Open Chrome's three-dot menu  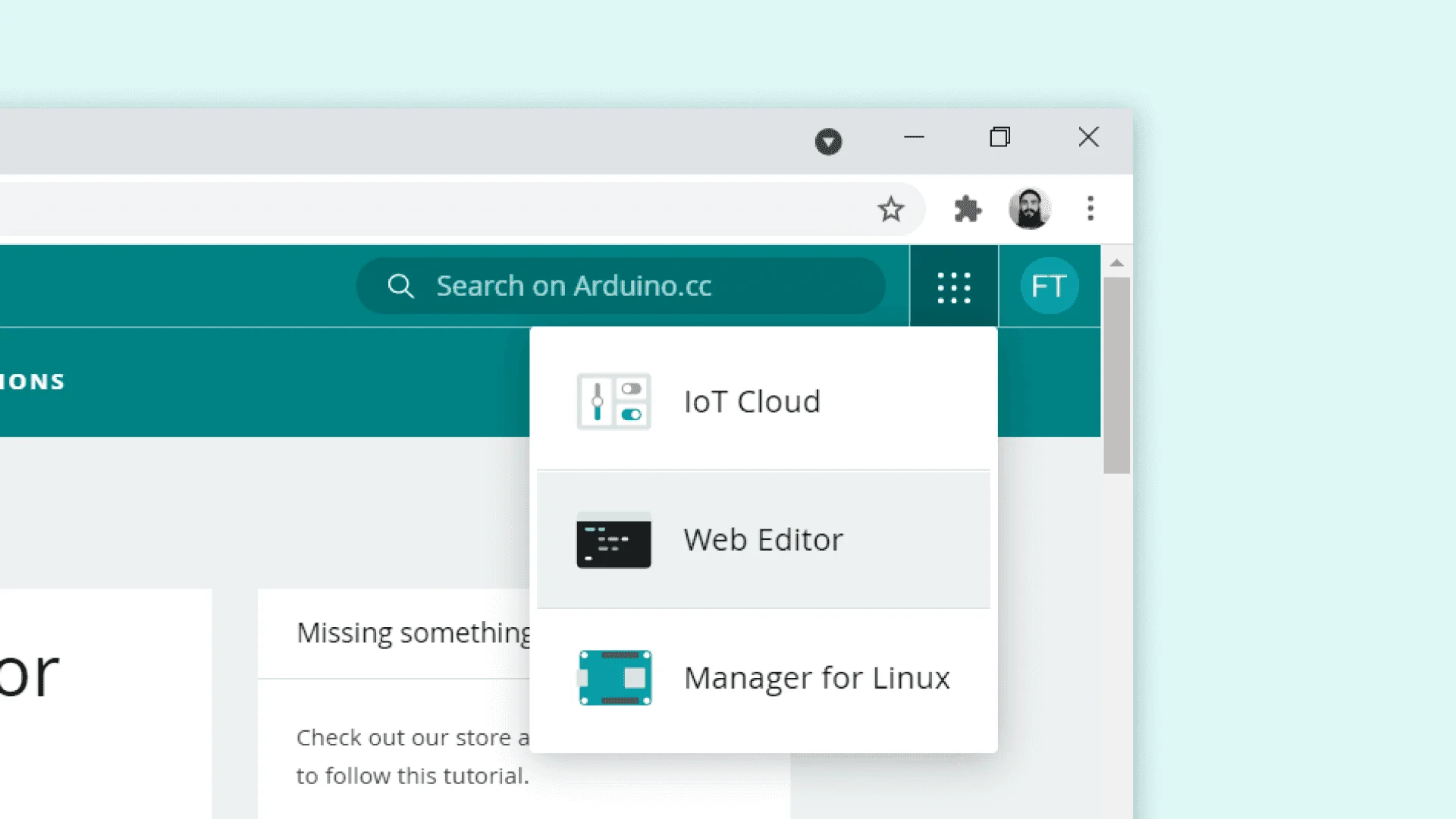point(1090,209)
